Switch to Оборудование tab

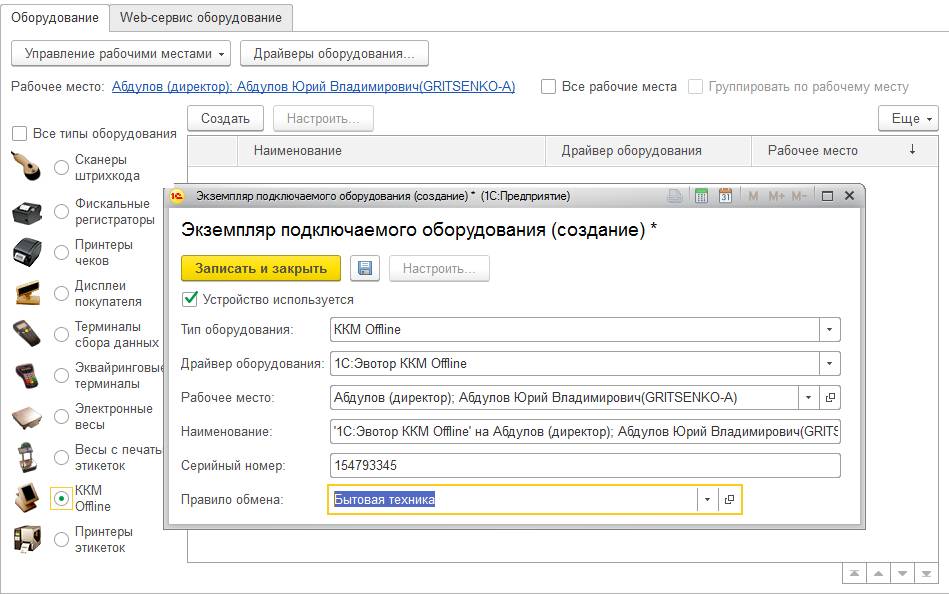(x=54, y=18)
